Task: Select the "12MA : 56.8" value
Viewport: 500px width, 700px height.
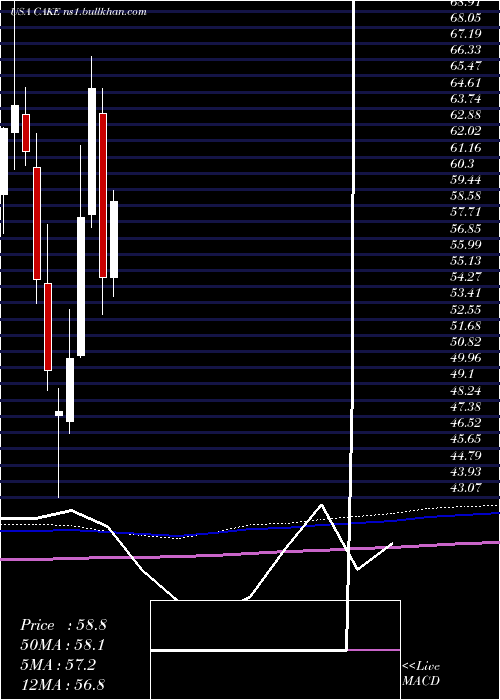Action: [63, 684]
